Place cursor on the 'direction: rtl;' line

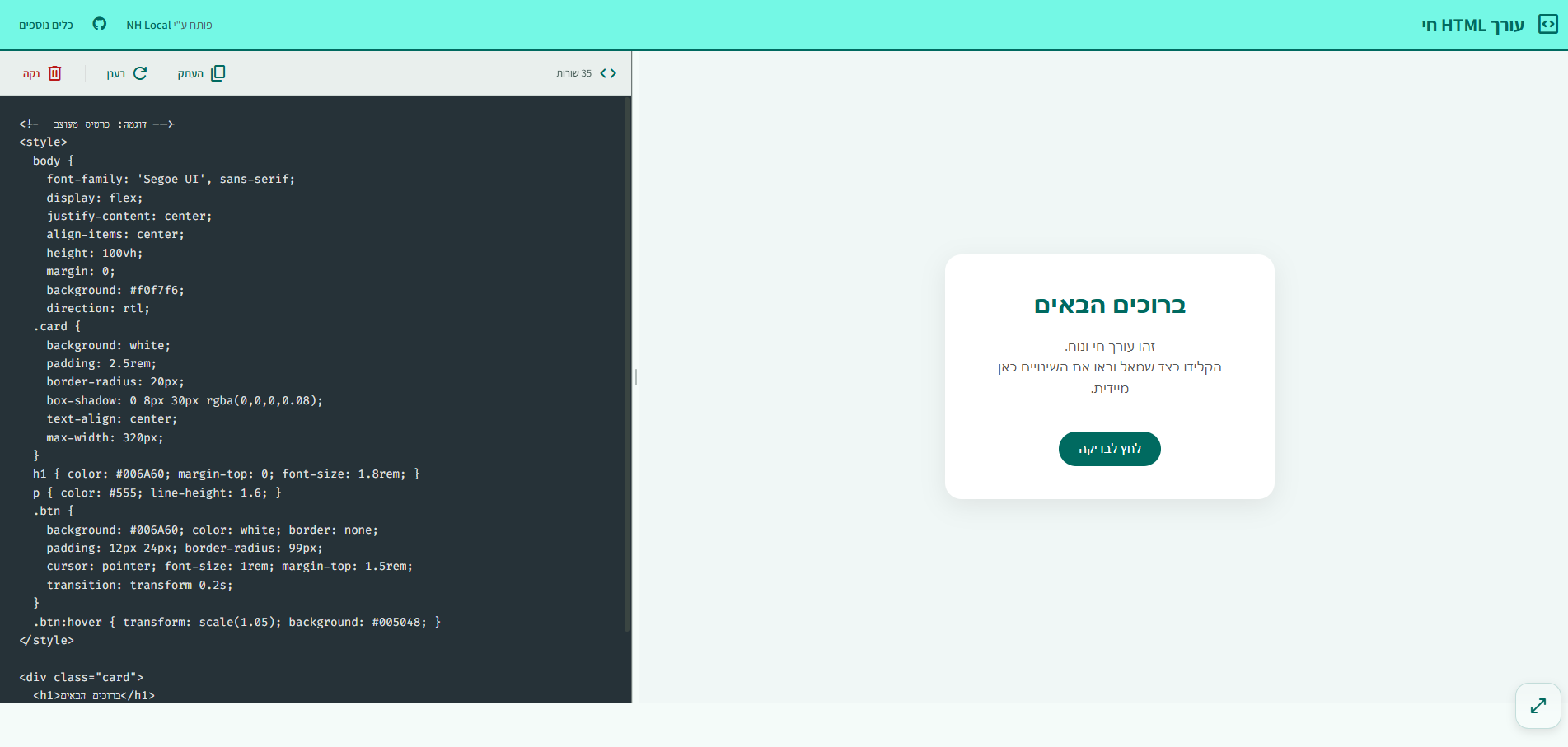tap(98, 308)
